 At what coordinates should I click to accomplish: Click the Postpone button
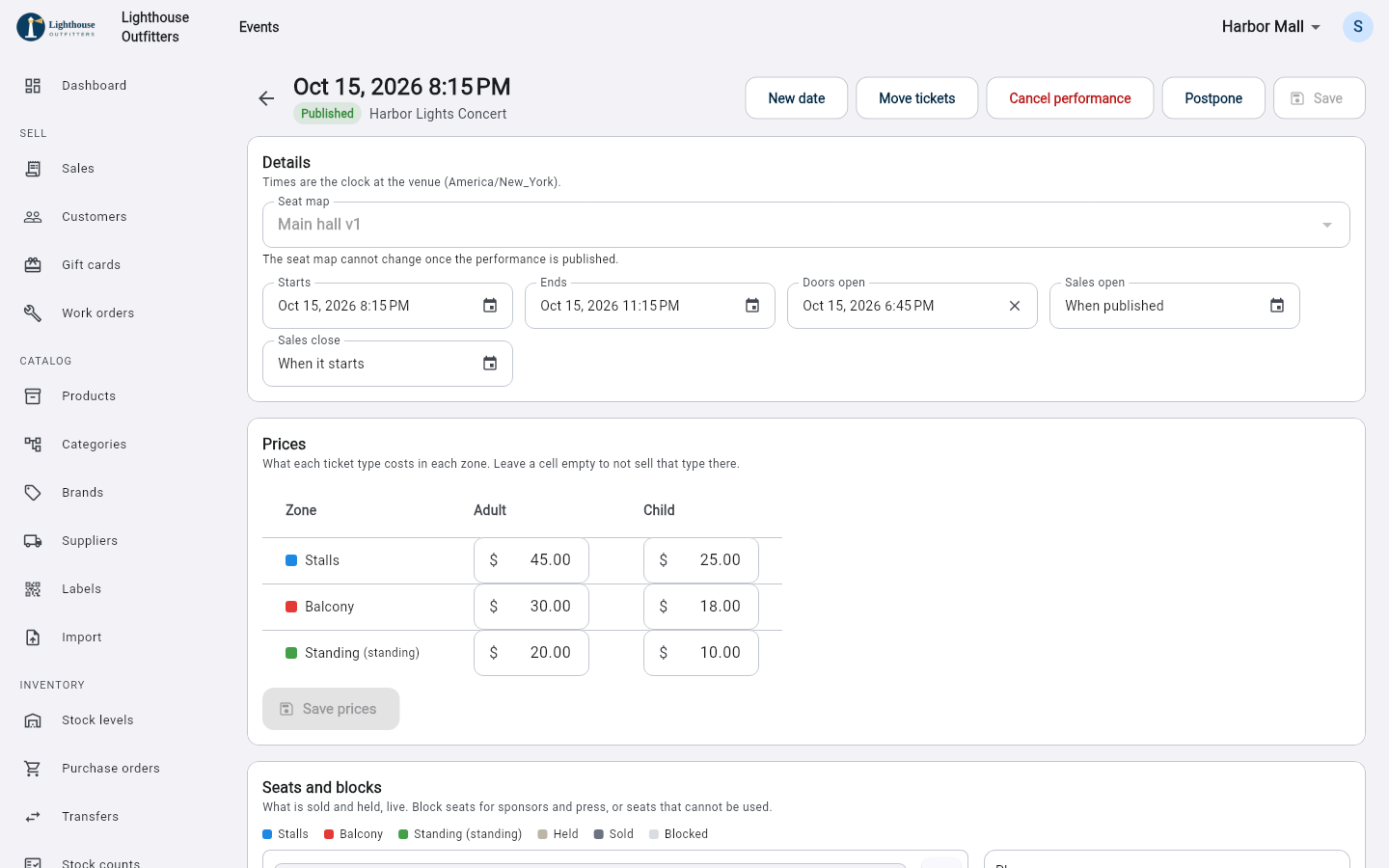[x=1213, y=98]
